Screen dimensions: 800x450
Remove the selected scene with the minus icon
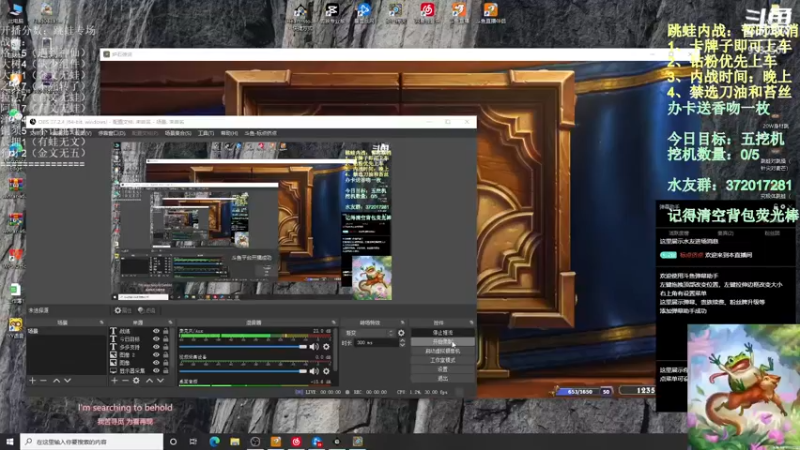point(43,381)
